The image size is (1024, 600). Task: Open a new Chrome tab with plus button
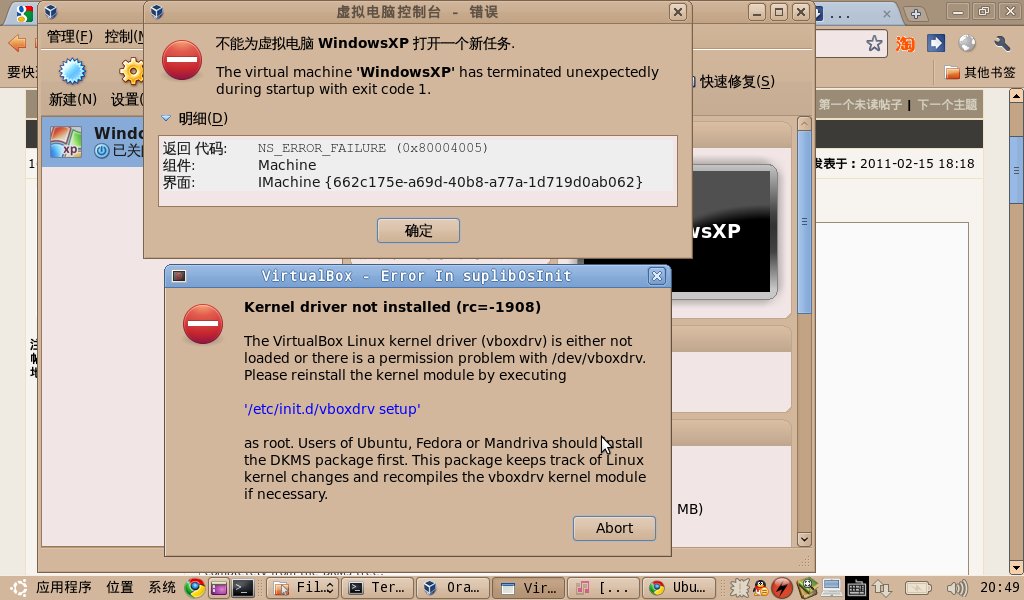point(916,14)
